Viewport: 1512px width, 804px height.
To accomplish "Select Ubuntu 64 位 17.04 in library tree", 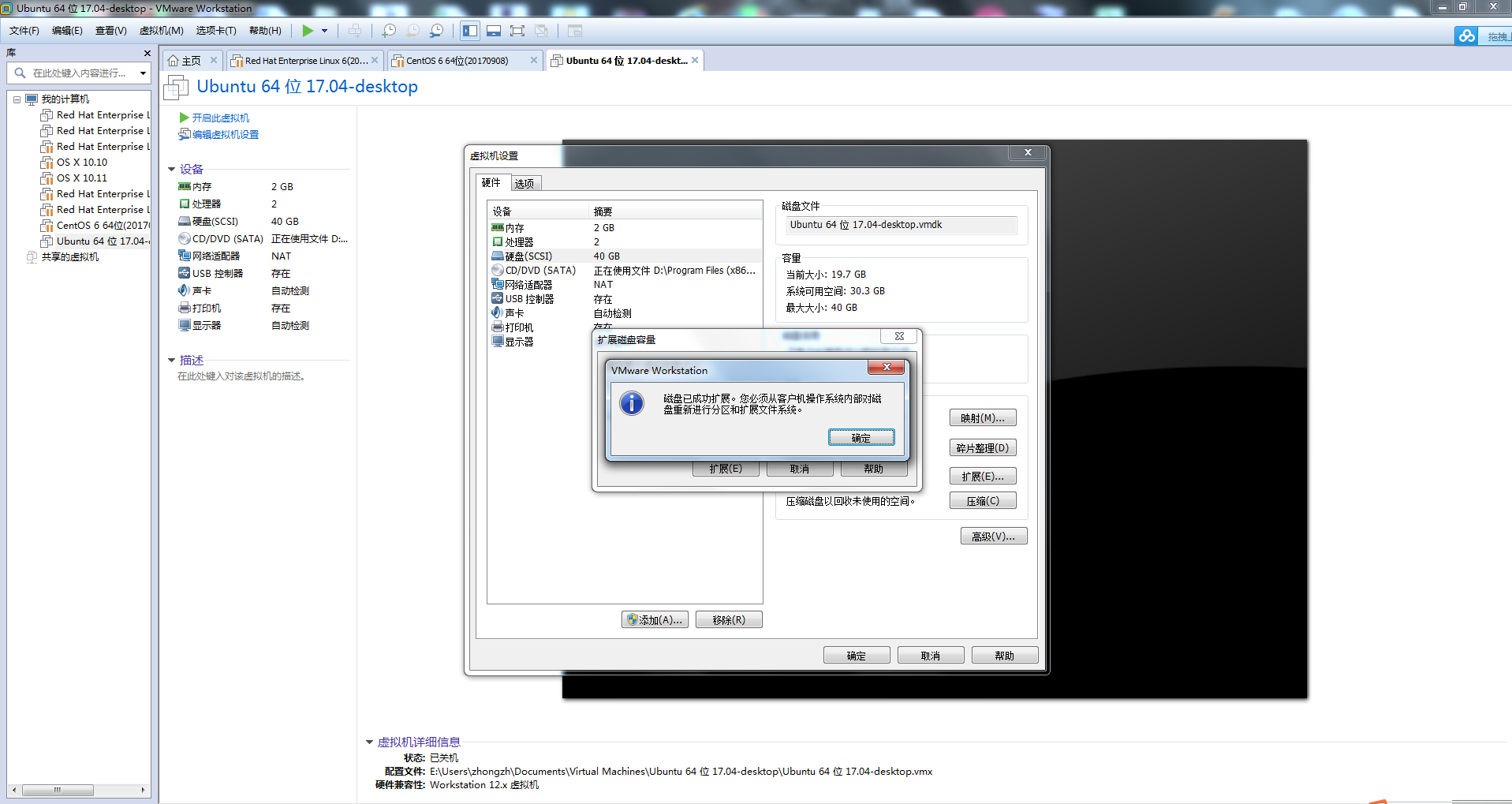I will click(95, 241).
